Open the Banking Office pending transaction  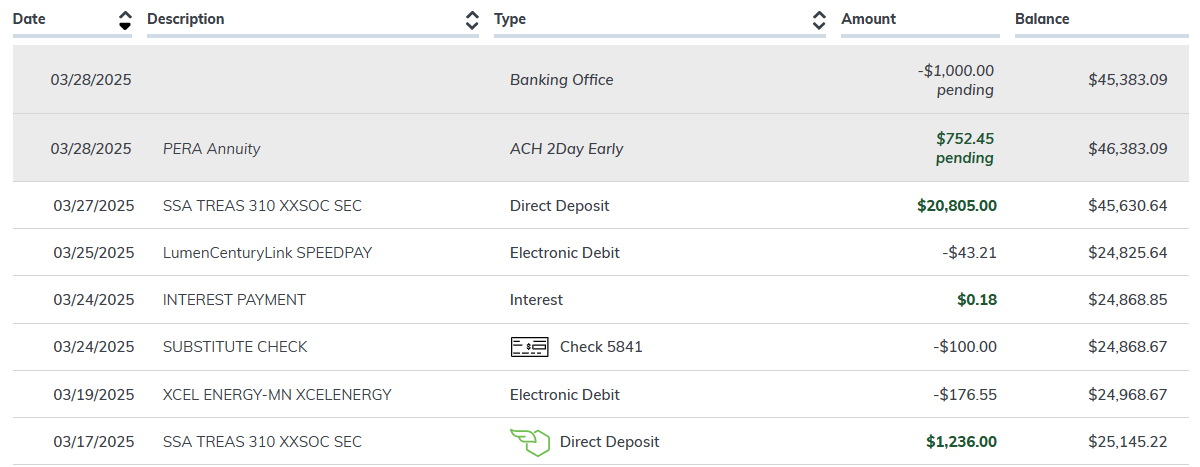tap(561, 80)
